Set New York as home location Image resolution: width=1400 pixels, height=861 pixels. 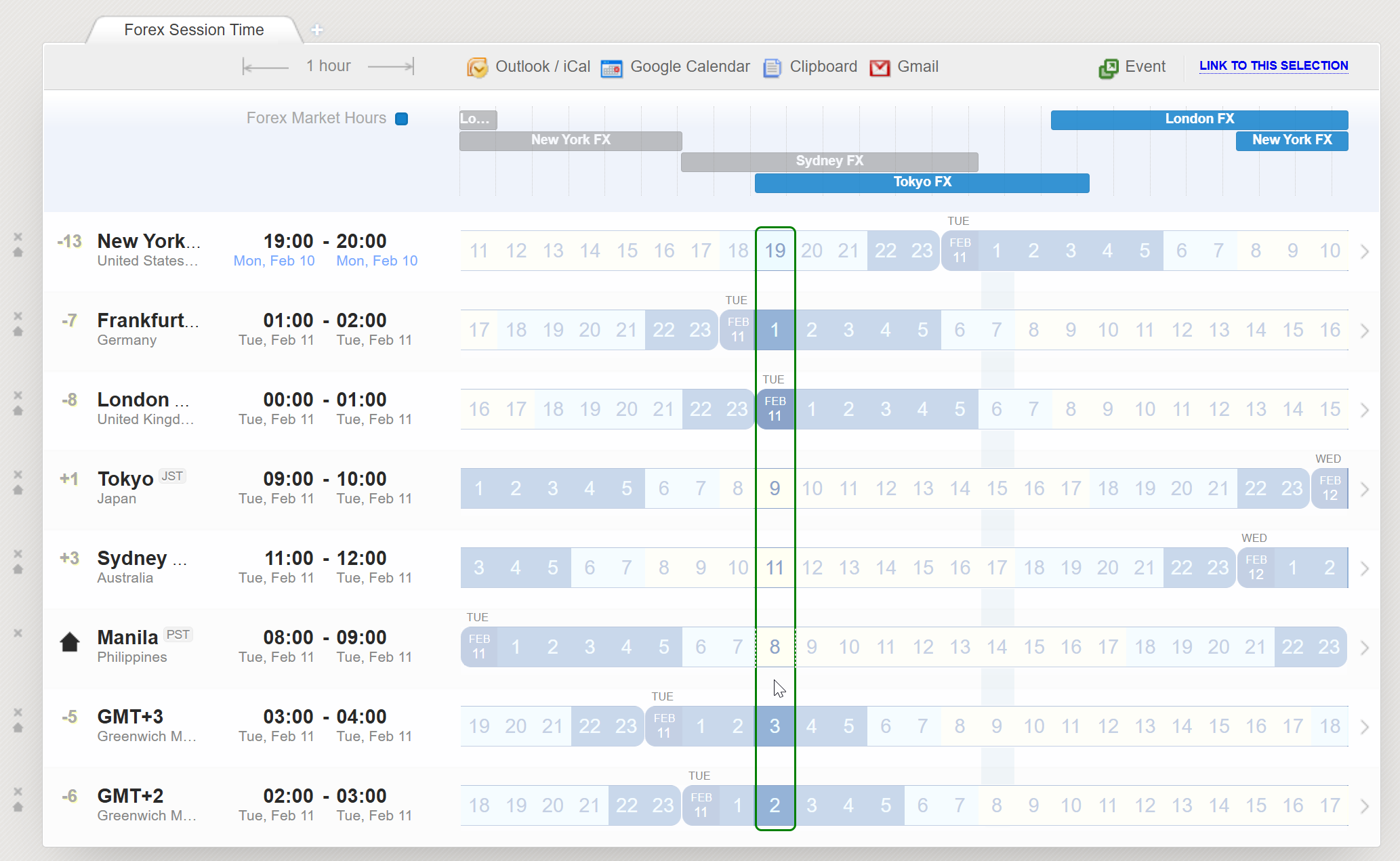coord(18,252)
